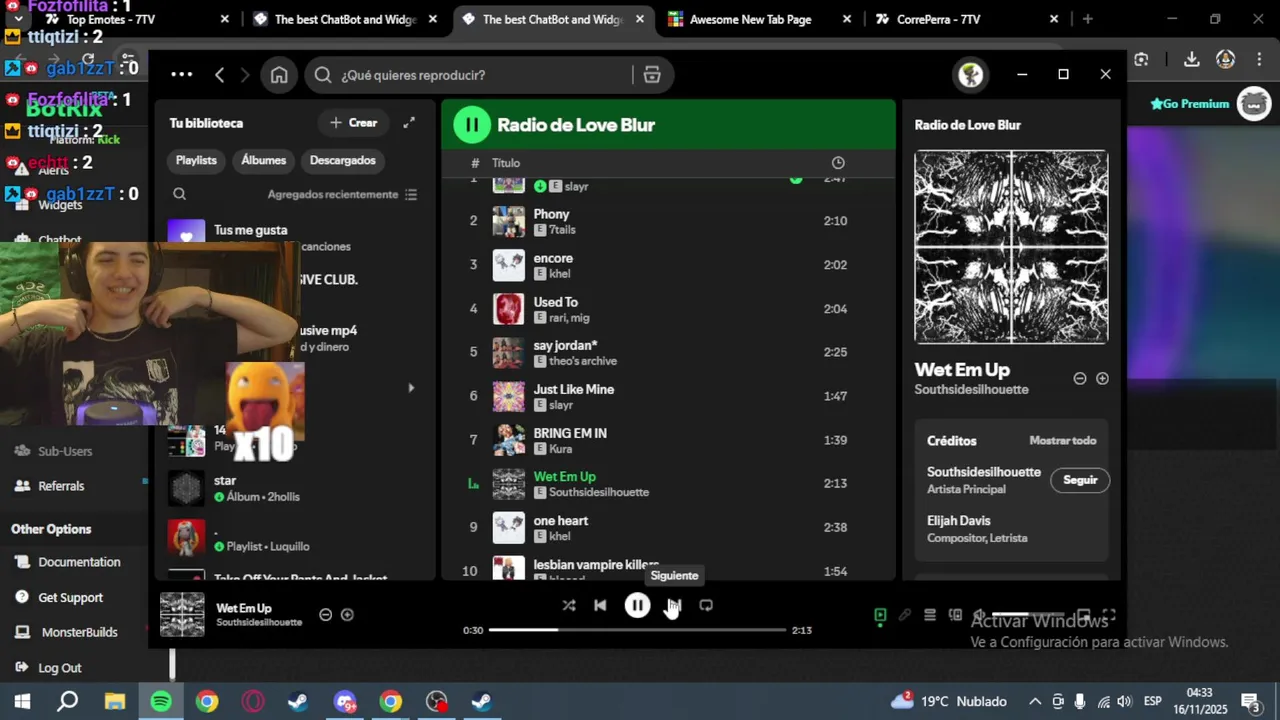This screenshot has height=720, width=1280.
Task: Pause Radio de Love Blur with the green header button
Action: [471, 125]
